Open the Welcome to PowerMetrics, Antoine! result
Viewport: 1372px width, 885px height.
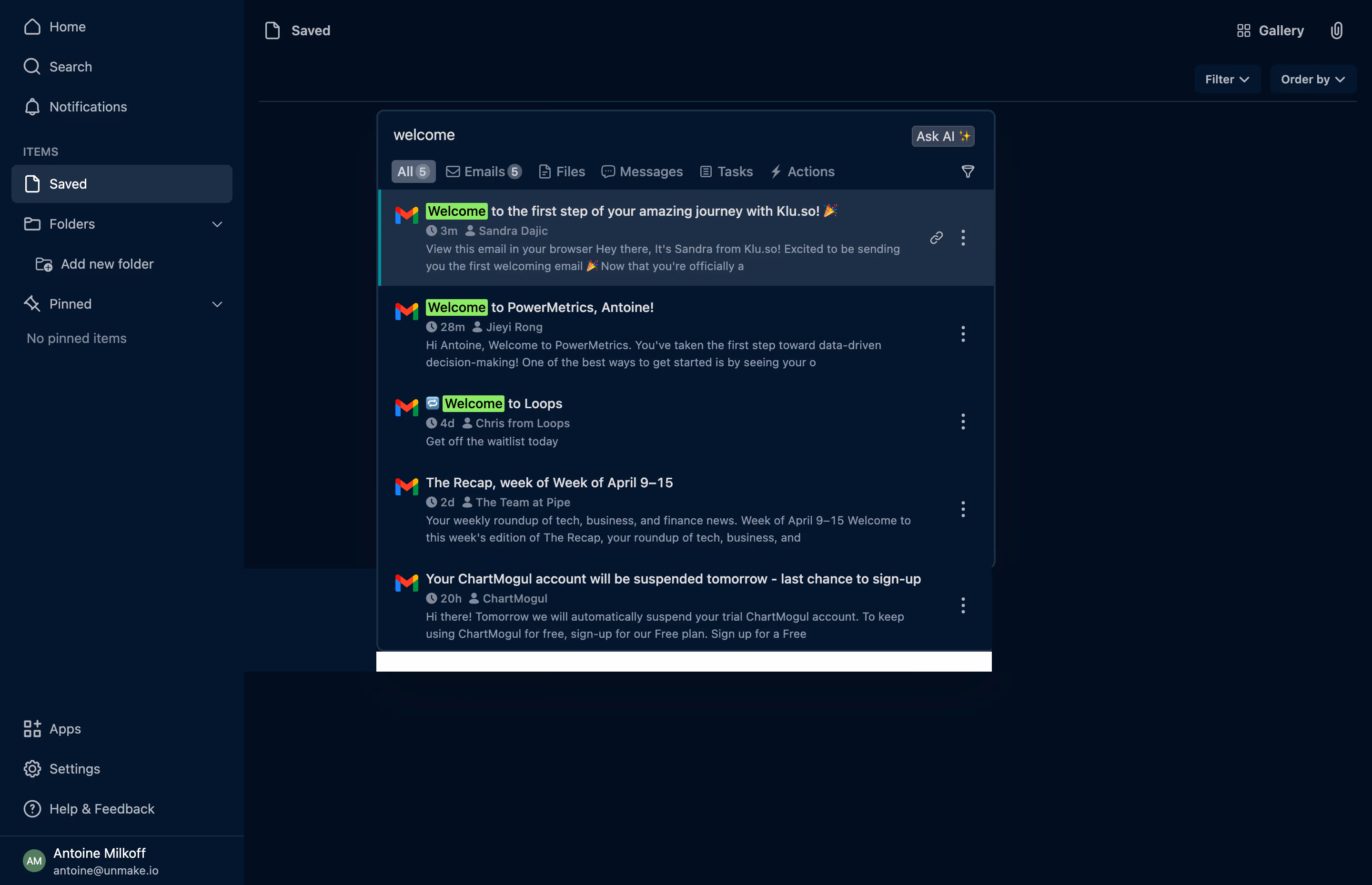[686, 334]
